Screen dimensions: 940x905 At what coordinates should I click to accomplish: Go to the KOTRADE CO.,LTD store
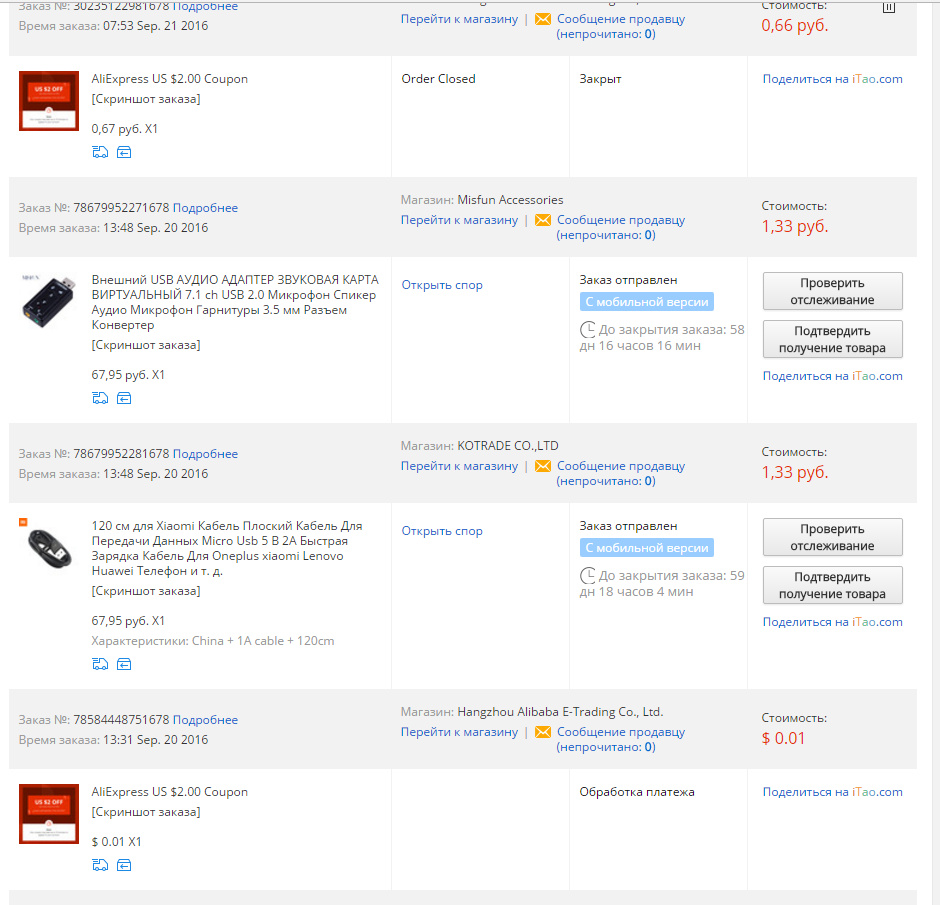pyautogui.click(x=459, y=466)
